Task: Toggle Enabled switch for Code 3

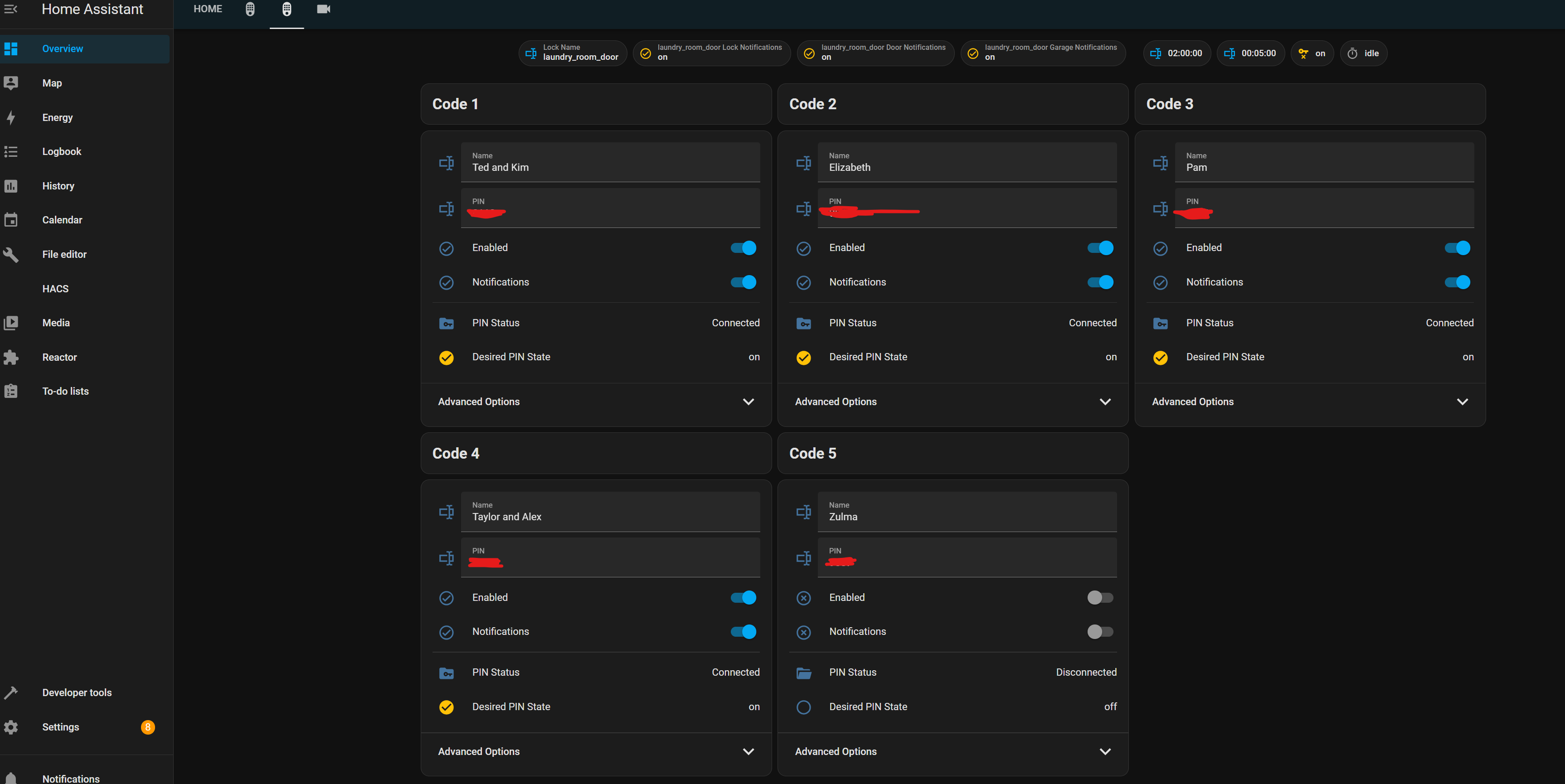Action: pyautogui.click(x=1457, y=248)
